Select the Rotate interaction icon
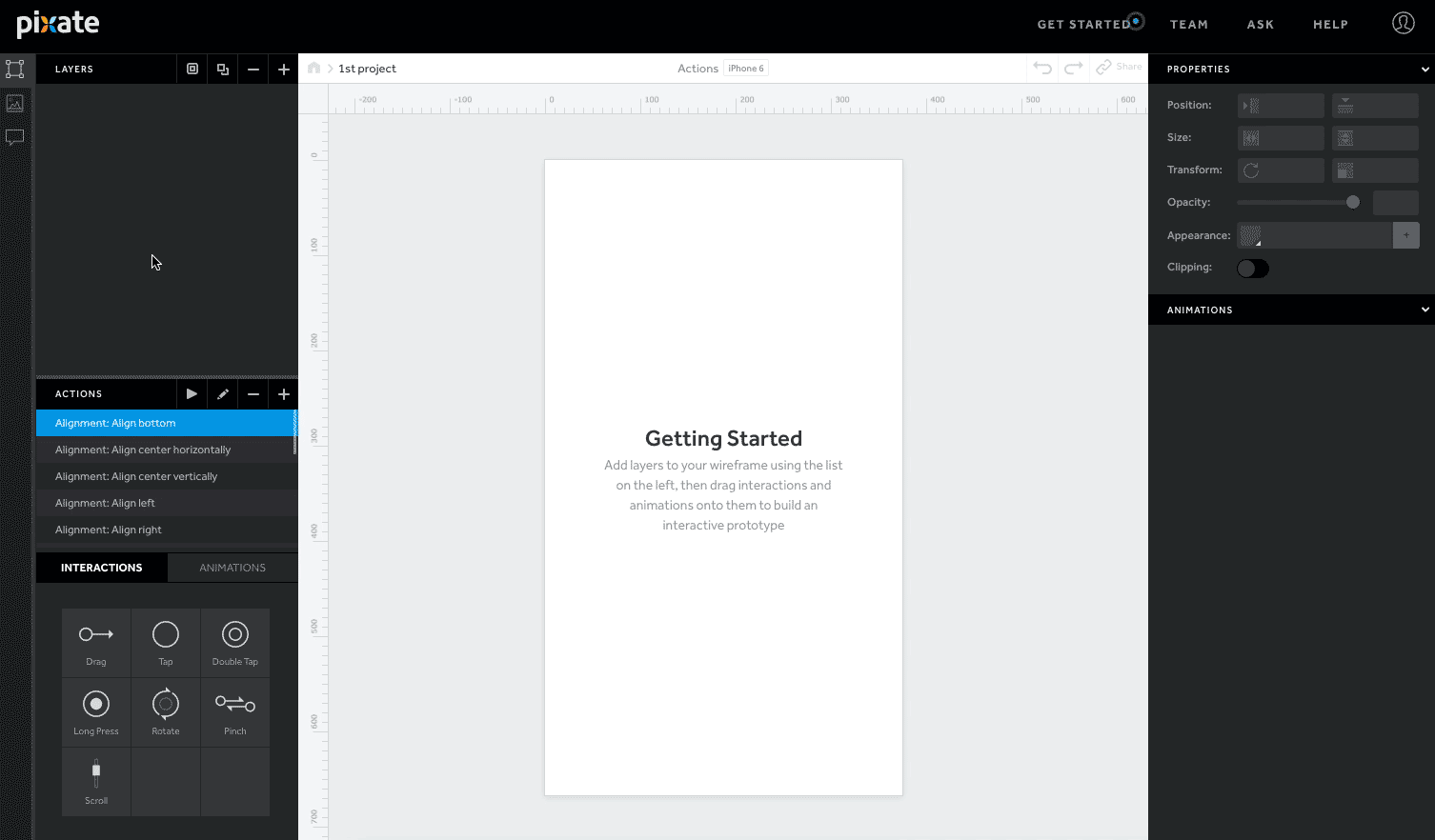 click(x=166, y=712)
